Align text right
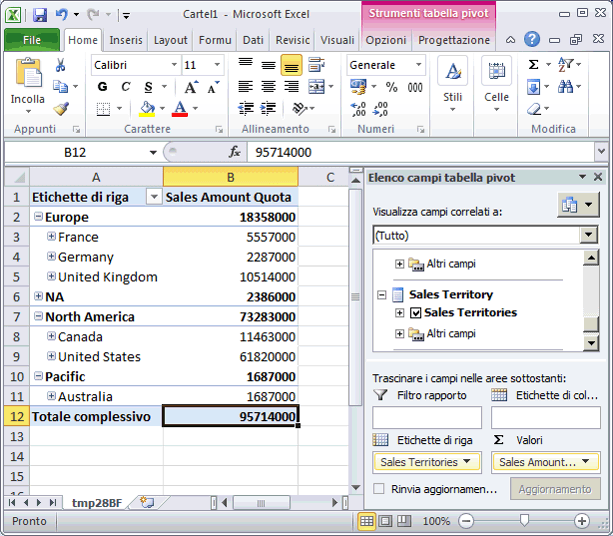Screen dimensions: 613x536 click(291, 86)
